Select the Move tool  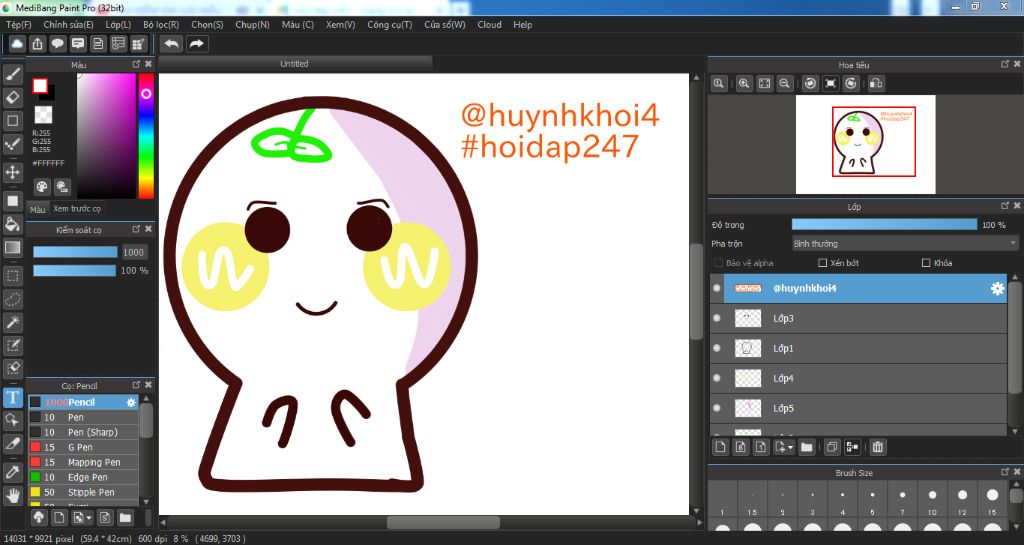(12, 172)
